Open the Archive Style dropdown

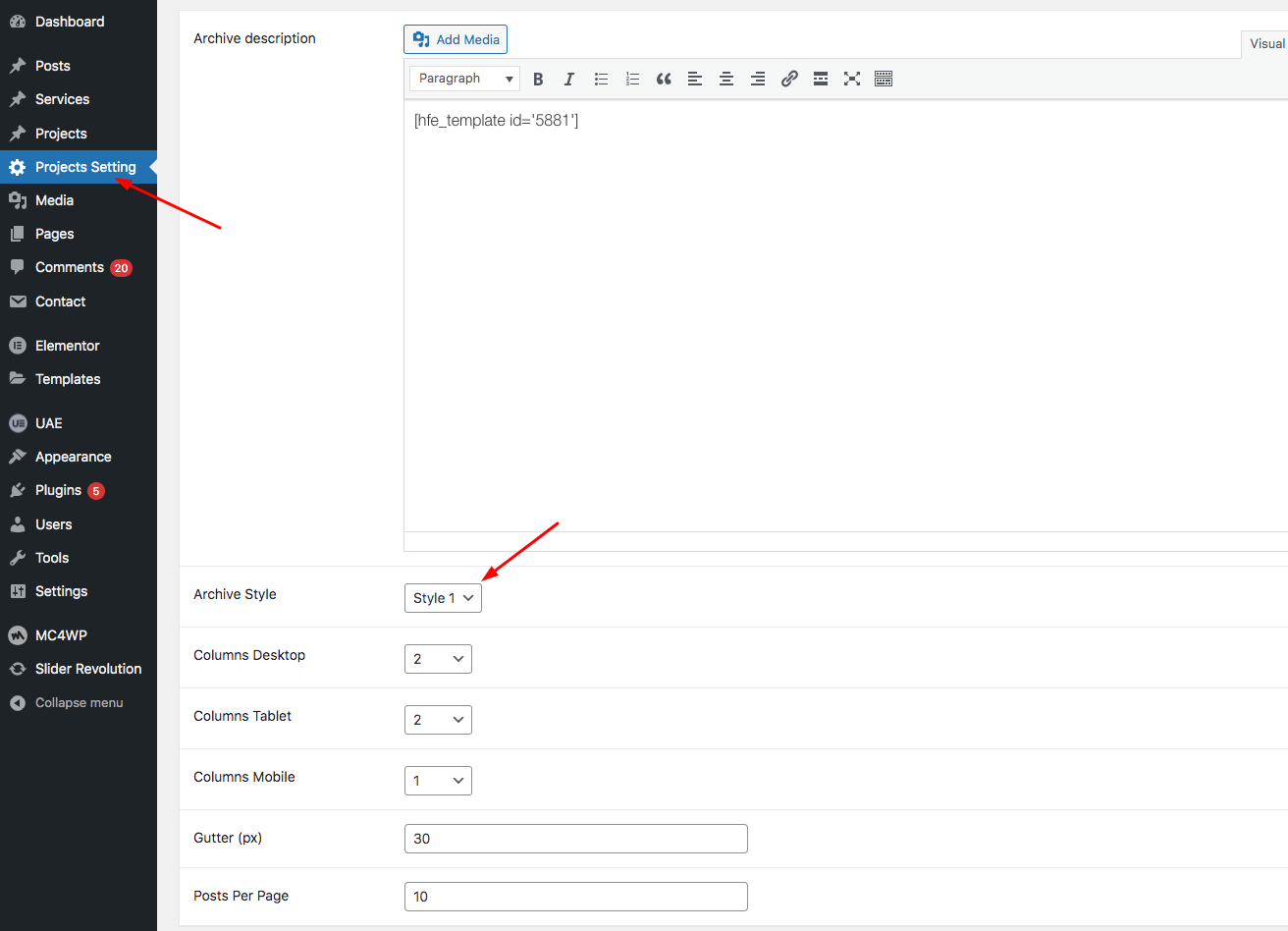[x=443, y=598]
